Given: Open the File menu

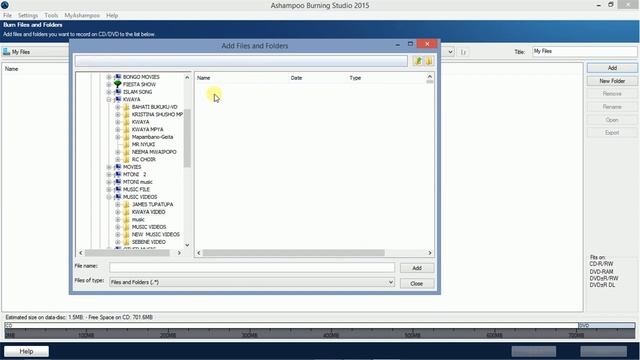Looking at the screenshot, I should (x=7, y=16).
